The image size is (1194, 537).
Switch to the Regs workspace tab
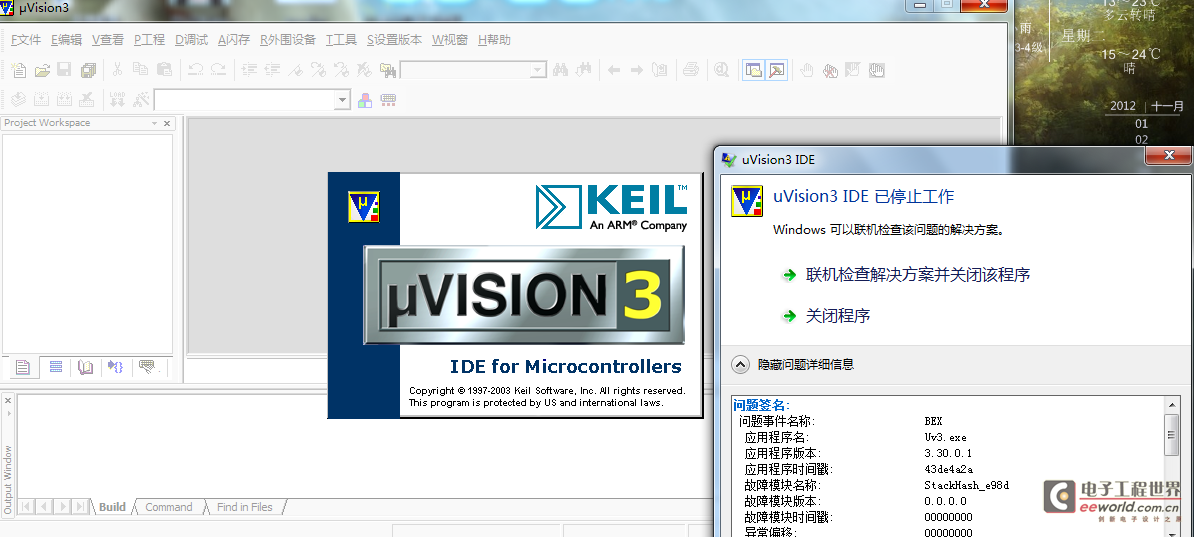tap(55, 368)
